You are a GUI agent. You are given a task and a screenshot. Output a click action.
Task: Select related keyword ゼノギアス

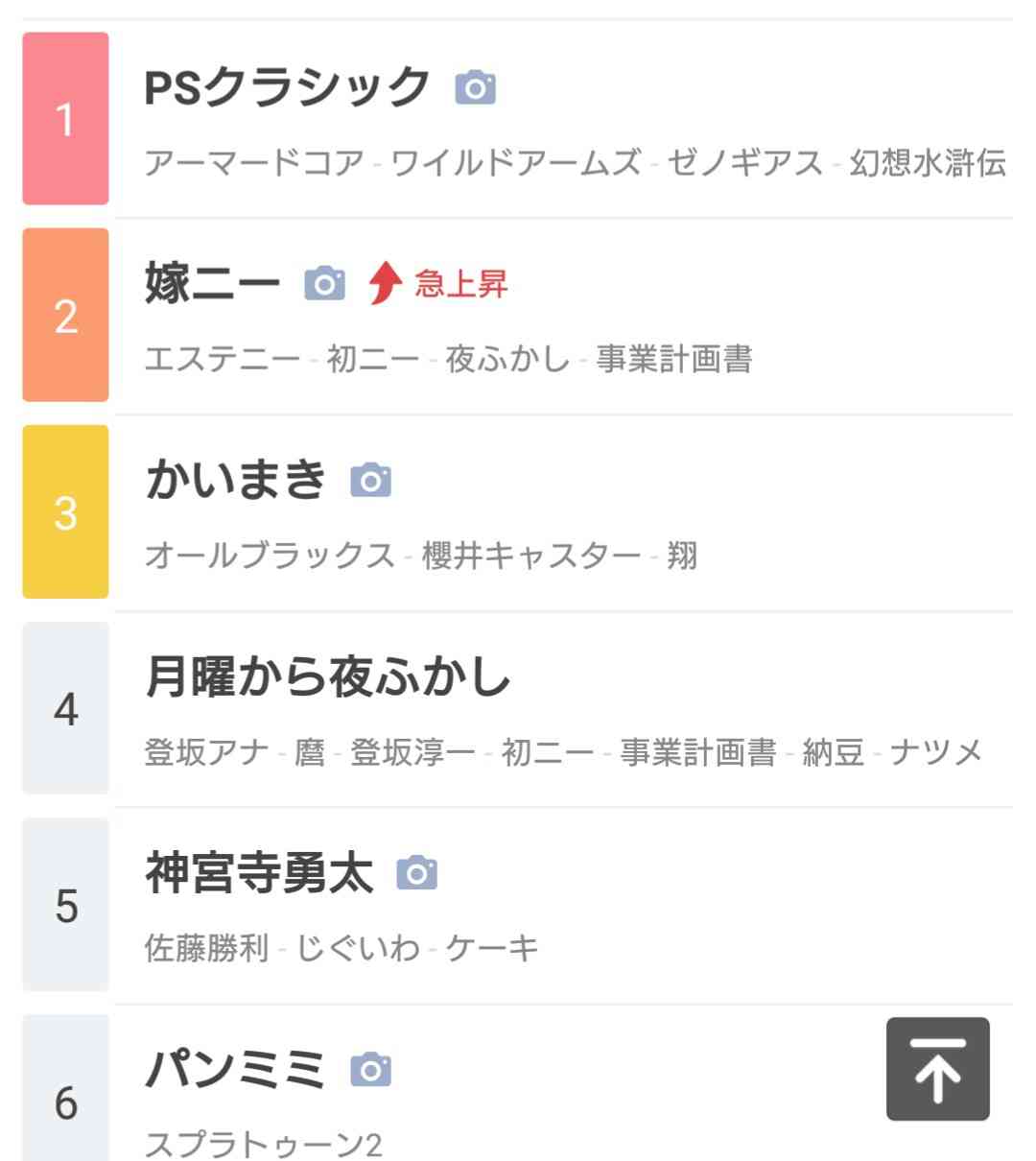(745, 162)
